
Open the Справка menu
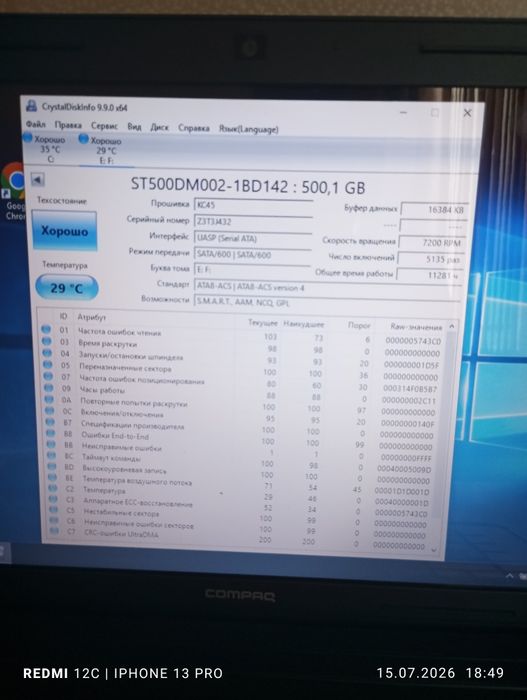[193, 128]
